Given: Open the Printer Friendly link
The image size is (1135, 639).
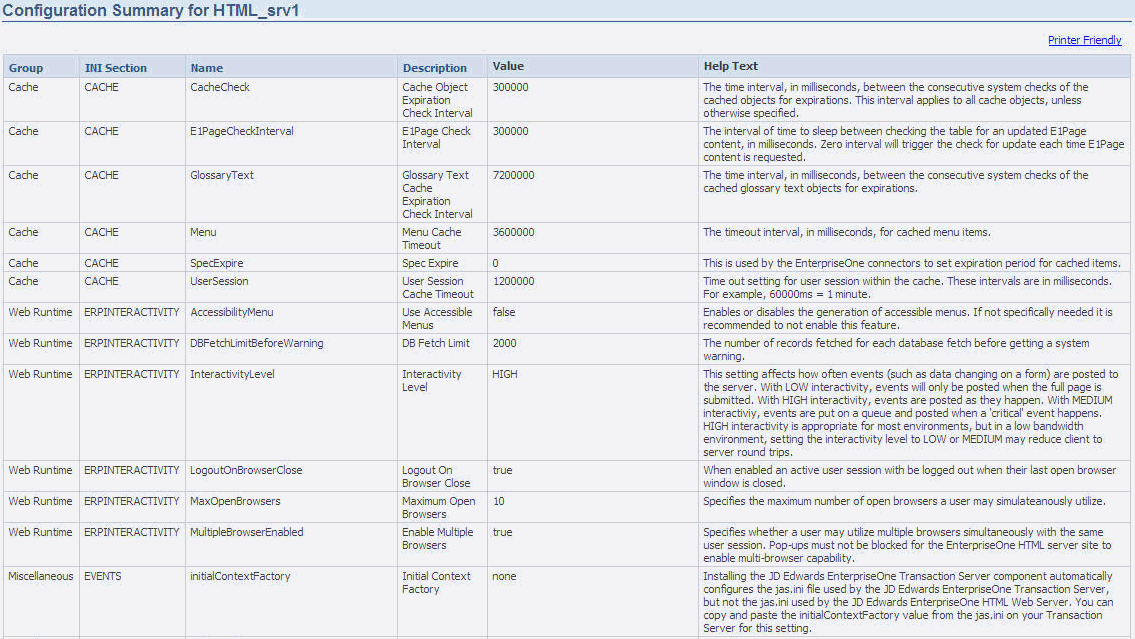Looking at the screenshot, I should point(1084,40).
